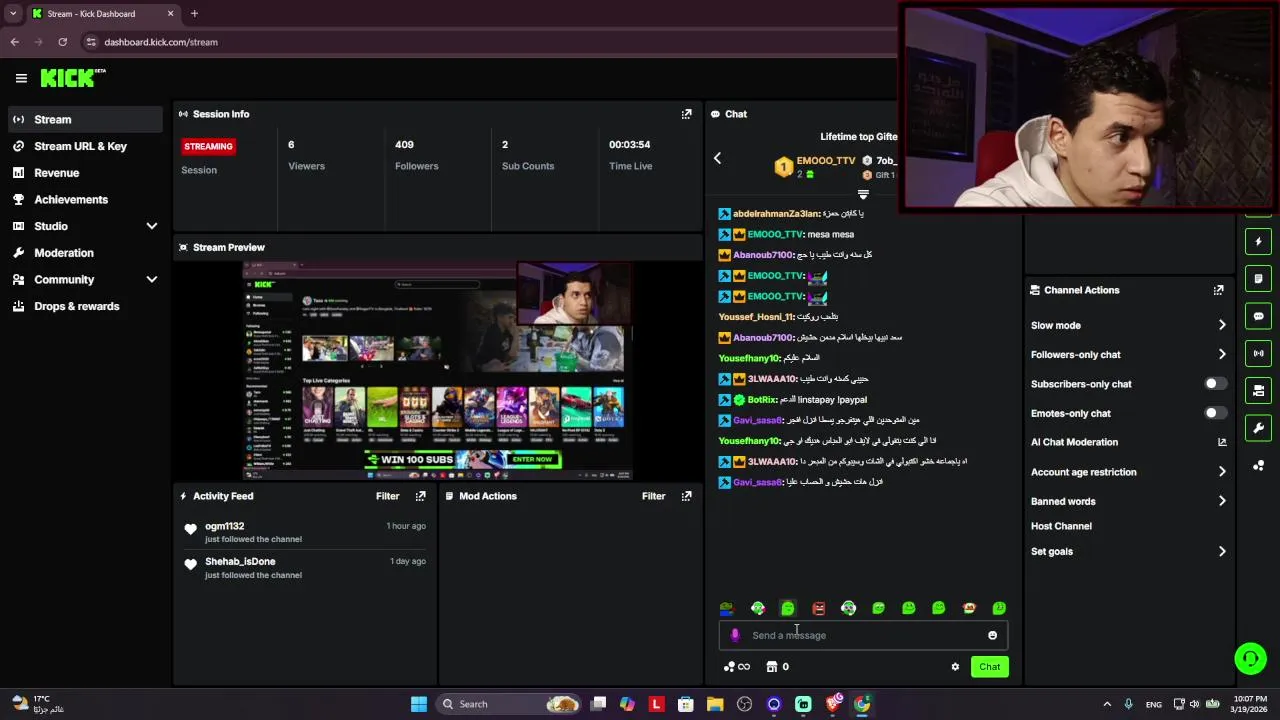Toggle Emotes-only chat switch
This screenshot has height=720, width=1280.
(1215, 413)
